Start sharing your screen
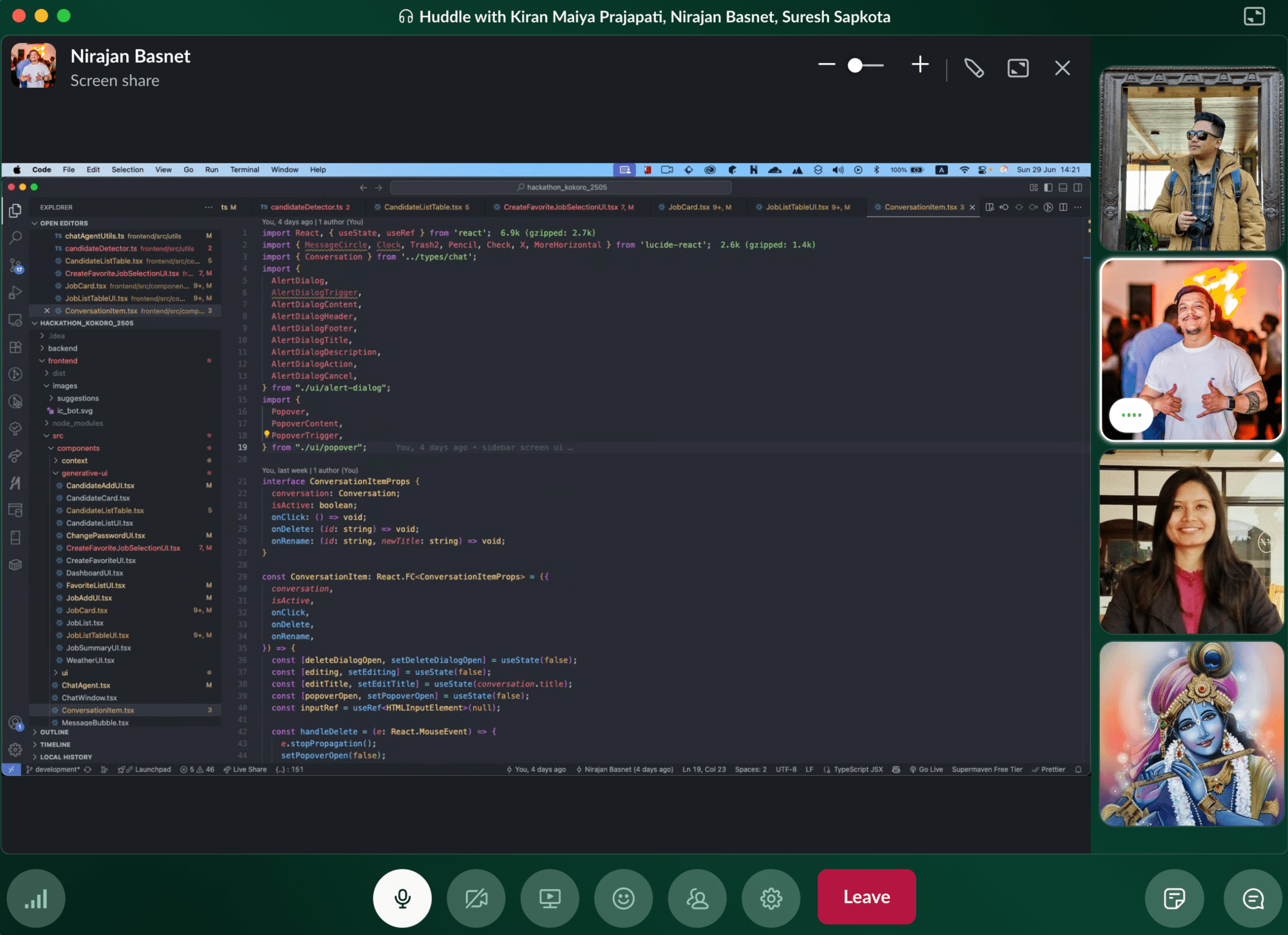Viewport: 1288px width, 935px height. point(550,898)
